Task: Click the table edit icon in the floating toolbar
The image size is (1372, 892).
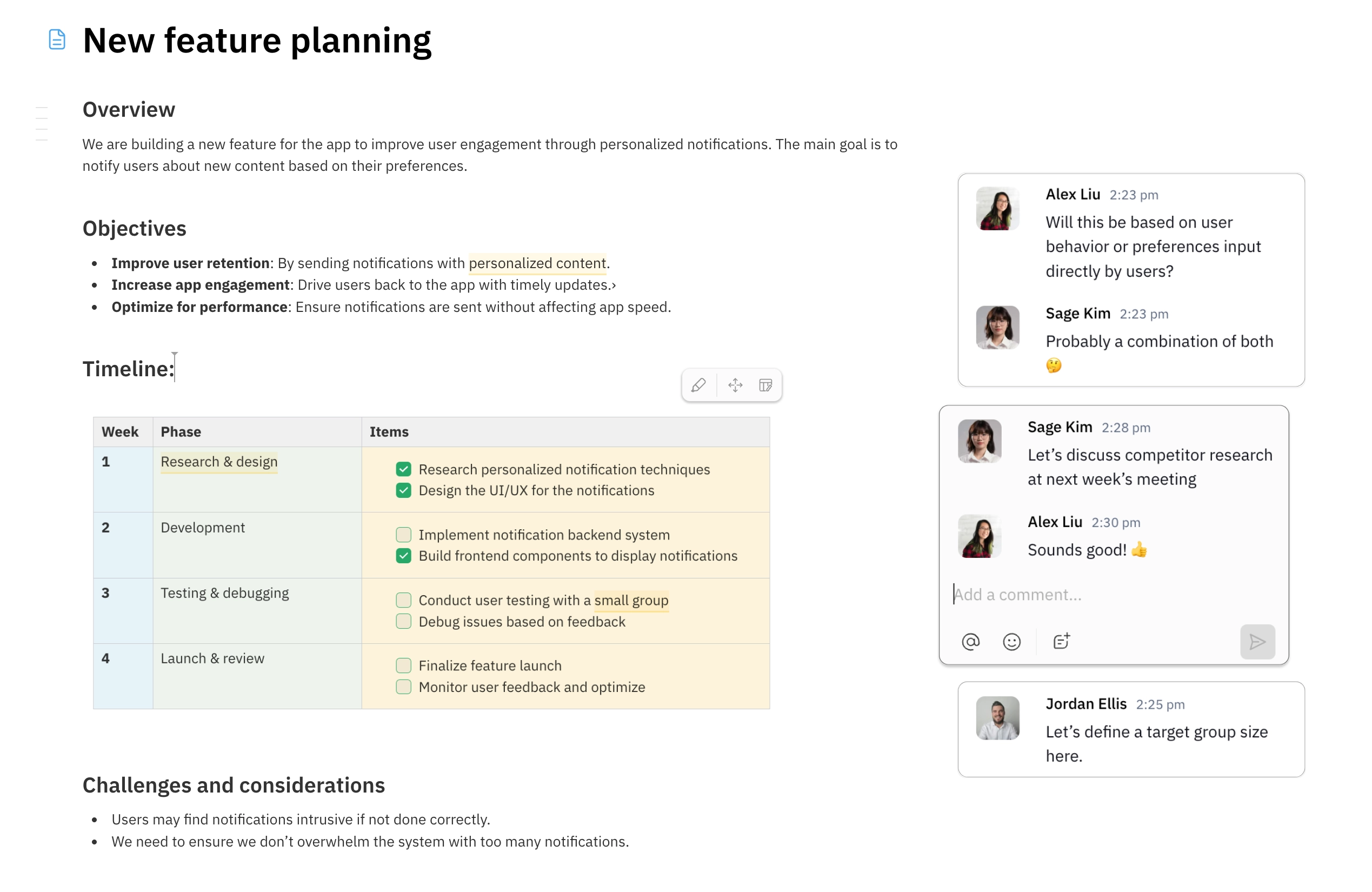Action: point(765,384)
